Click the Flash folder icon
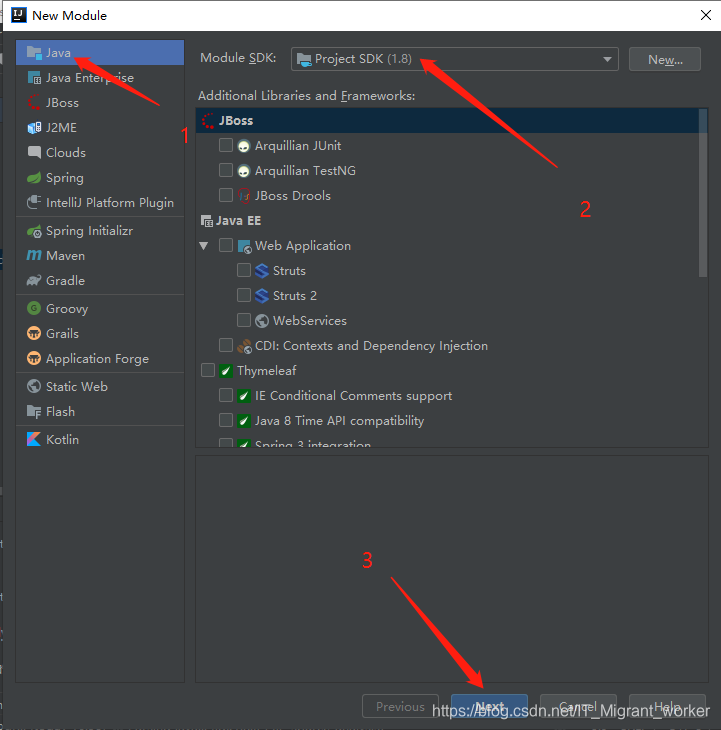This screenshot has width=721, height=730. [34, 412]
